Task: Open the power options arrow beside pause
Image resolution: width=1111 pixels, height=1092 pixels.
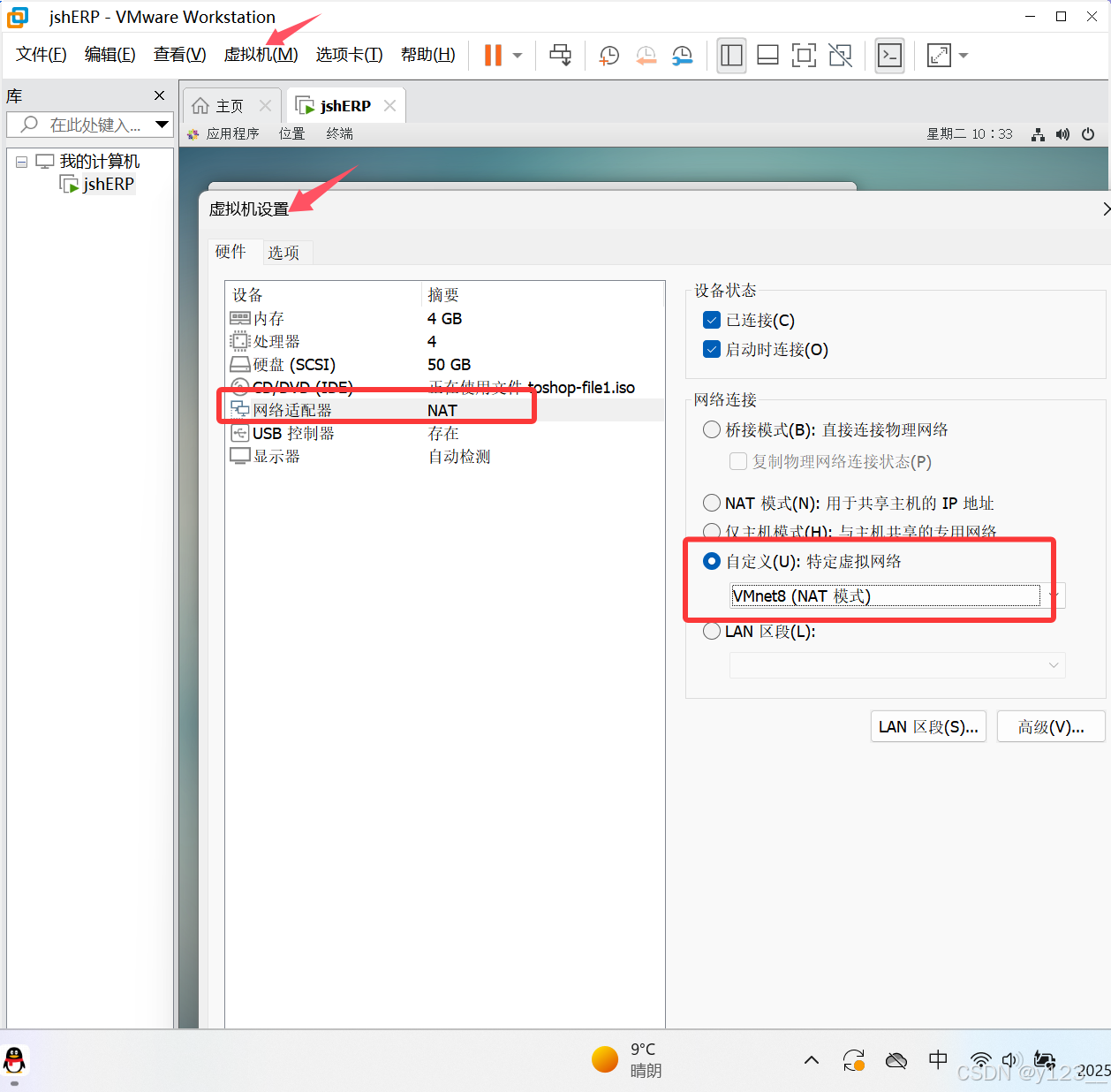Action: coord(518,56)
